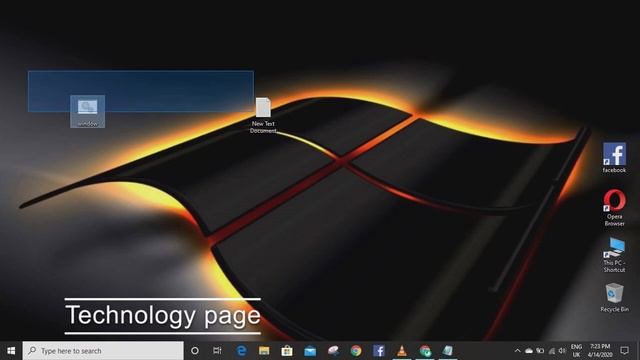
Task: Open File Explorer from the taskbar
Action: 264,351
